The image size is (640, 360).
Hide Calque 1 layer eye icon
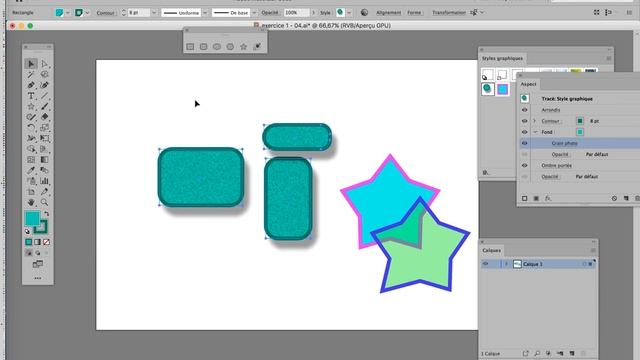485,264
